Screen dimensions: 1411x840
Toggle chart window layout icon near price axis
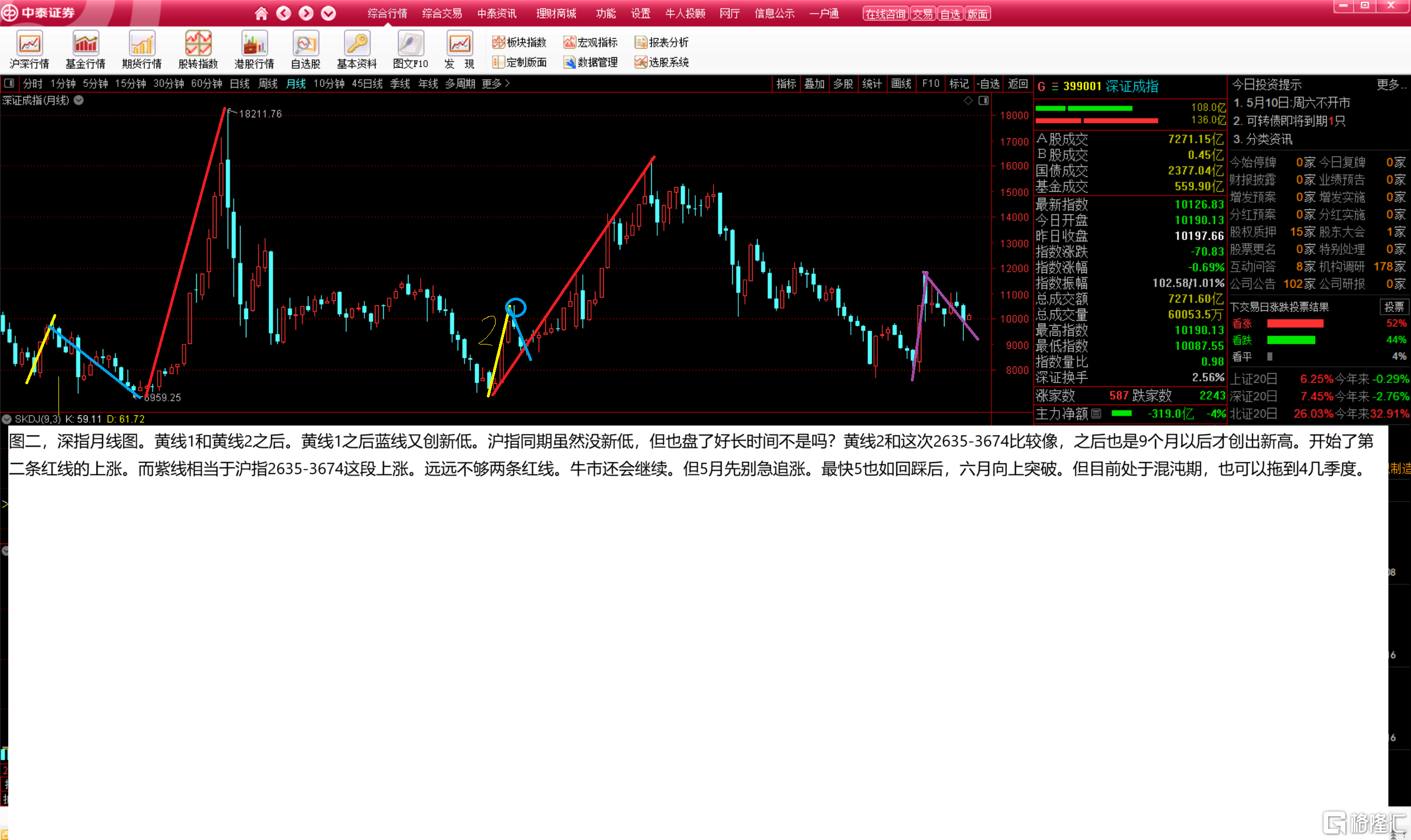pyautogui.click(x=984, y=100)
